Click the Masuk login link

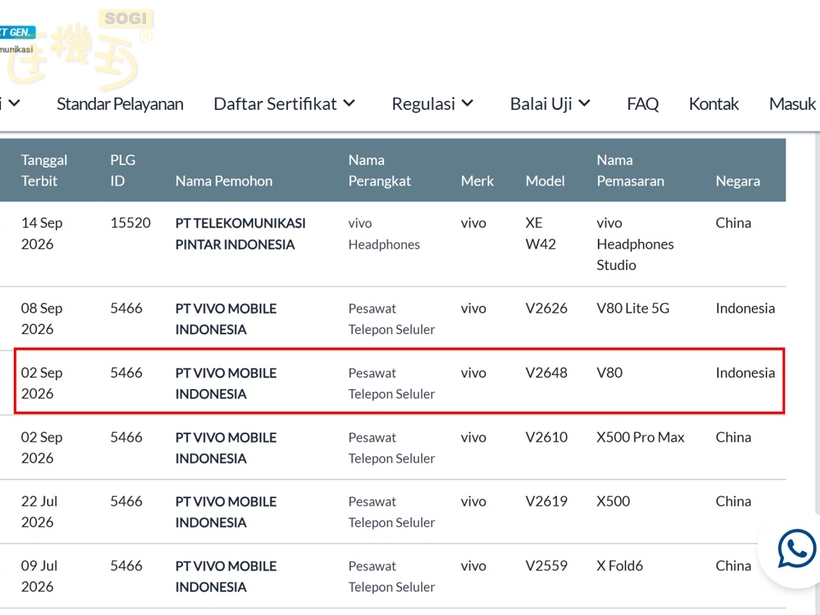[792, 104]
